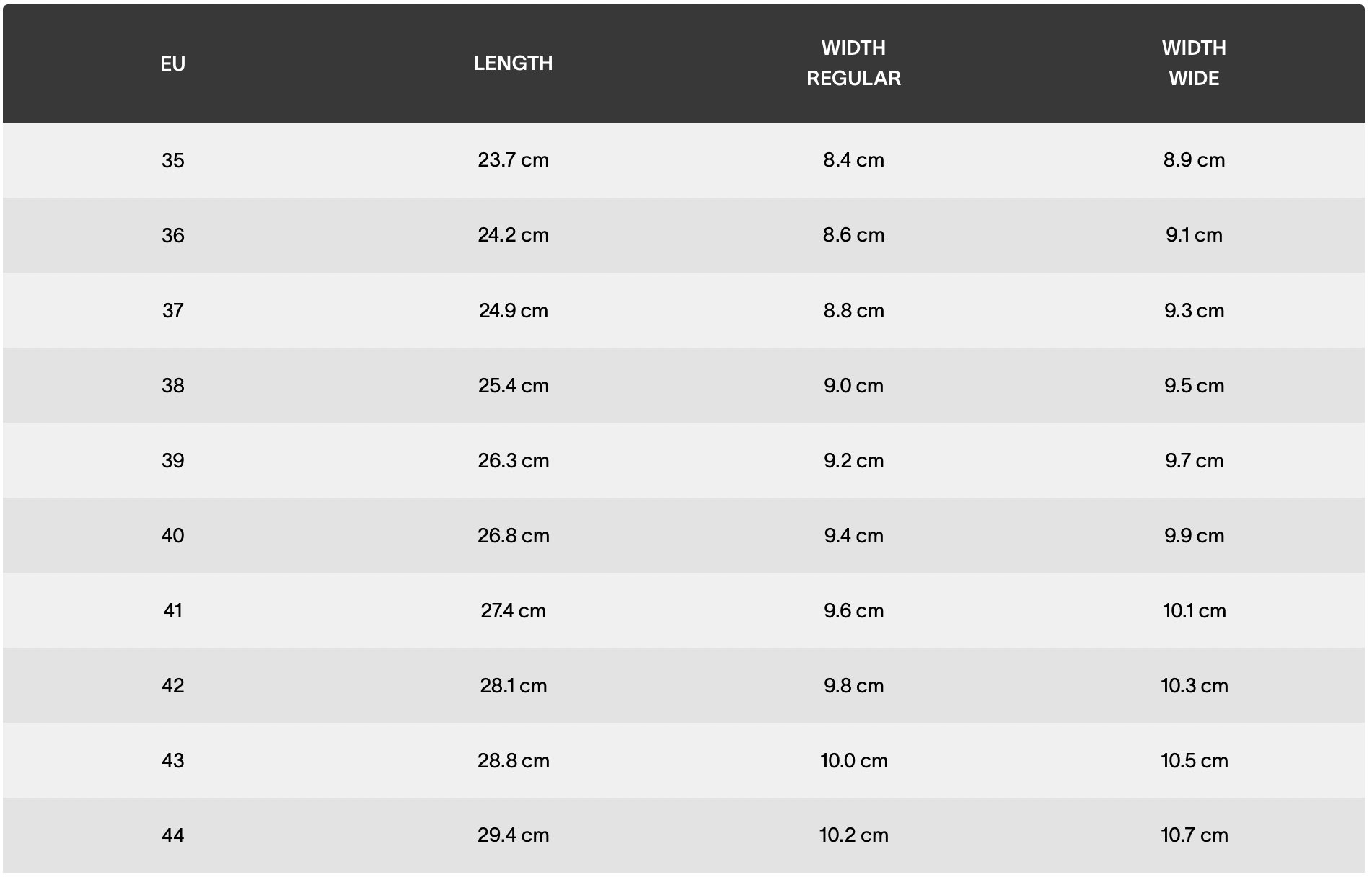This screenshot has height=880, width=1372.
Task: Click the 23.7 cm length value
Action: tap(513, 160)
